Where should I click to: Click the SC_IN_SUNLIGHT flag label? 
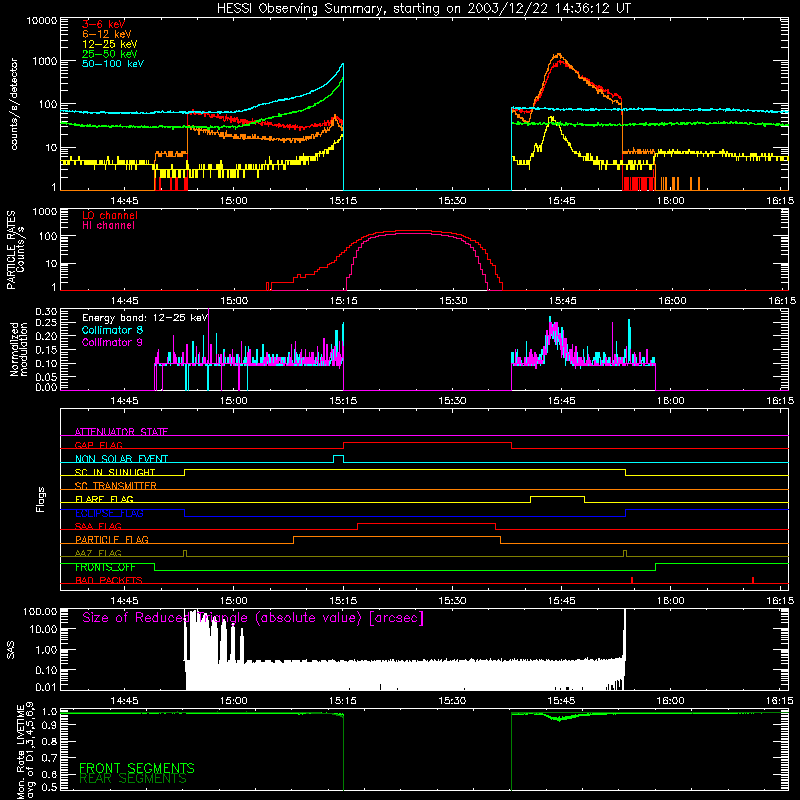115,472
